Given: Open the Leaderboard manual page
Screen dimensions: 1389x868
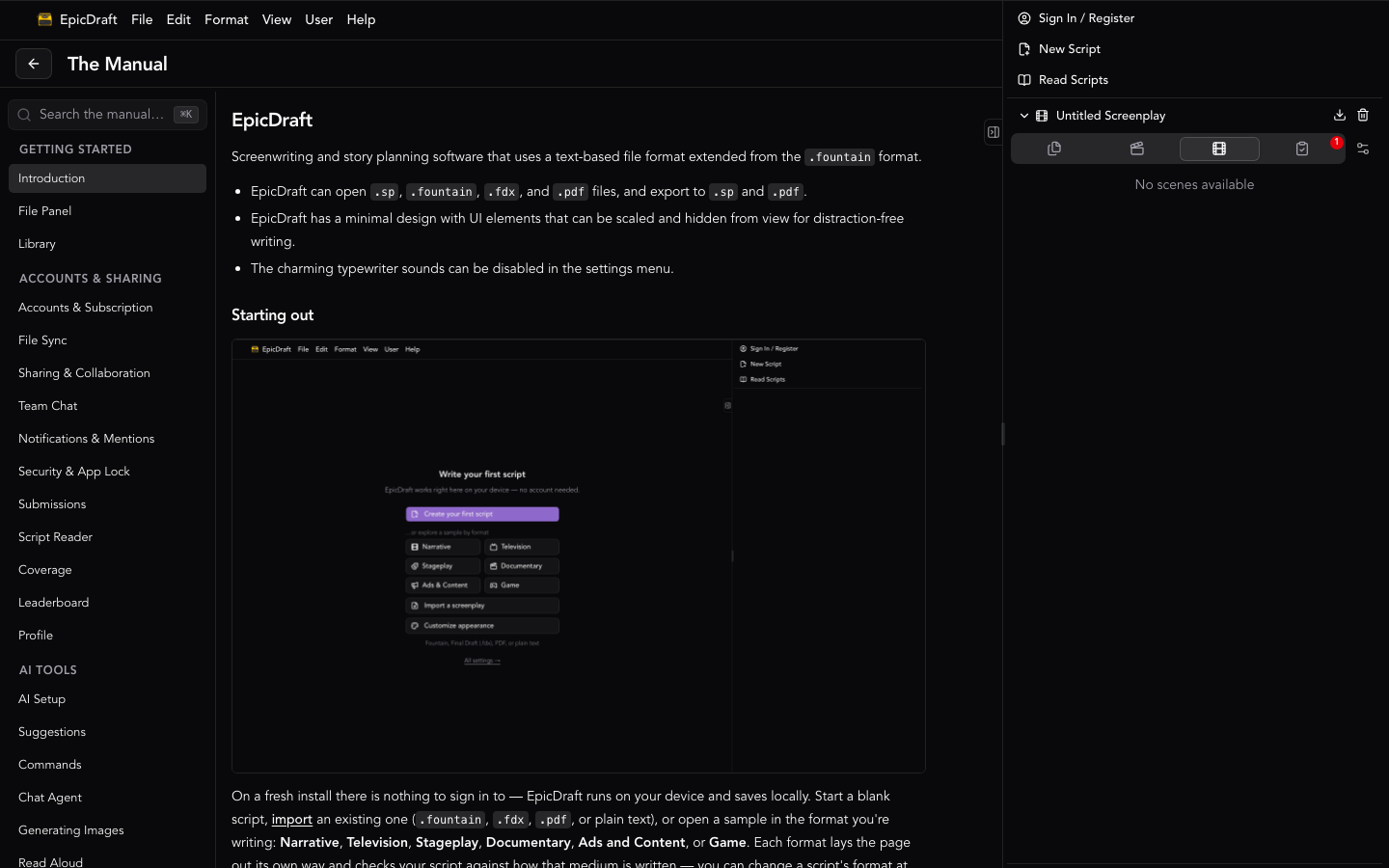Looking at the screenshot, I should 107,603.
